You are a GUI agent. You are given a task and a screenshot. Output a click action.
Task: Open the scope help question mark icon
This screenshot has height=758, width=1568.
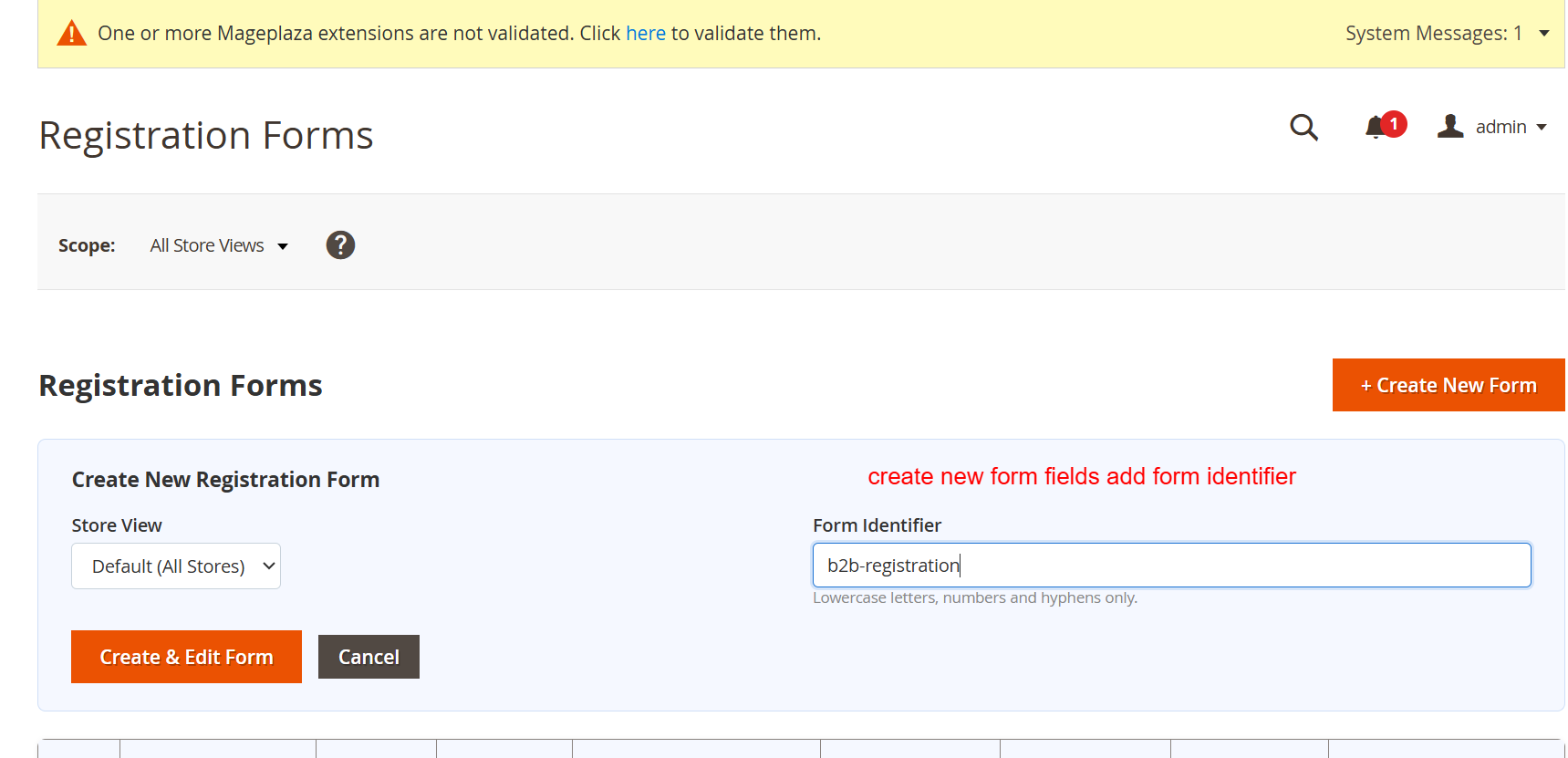point(340,245)
